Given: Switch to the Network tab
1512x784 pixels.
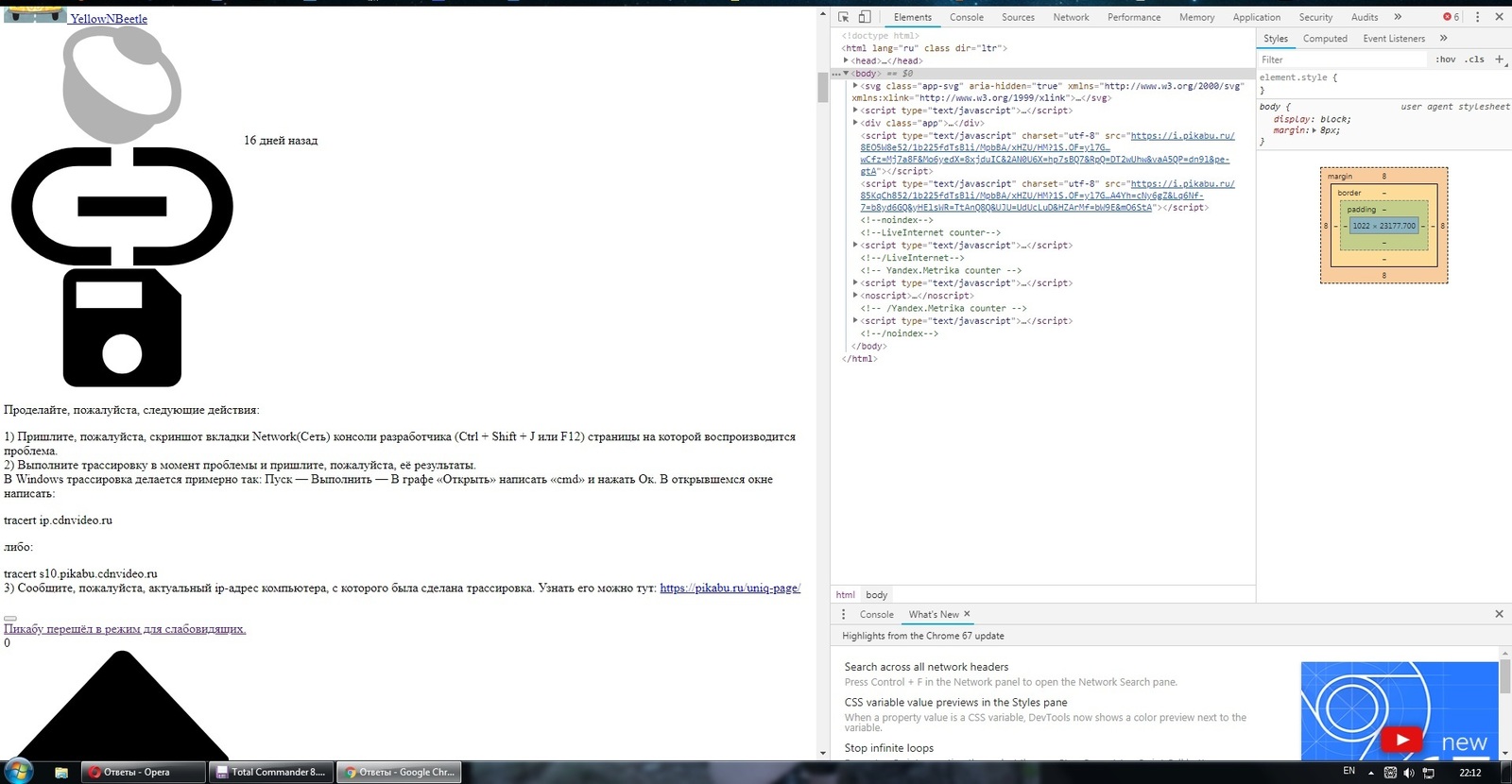Looking at the screenshot, I should click(x=1071, y=17).
